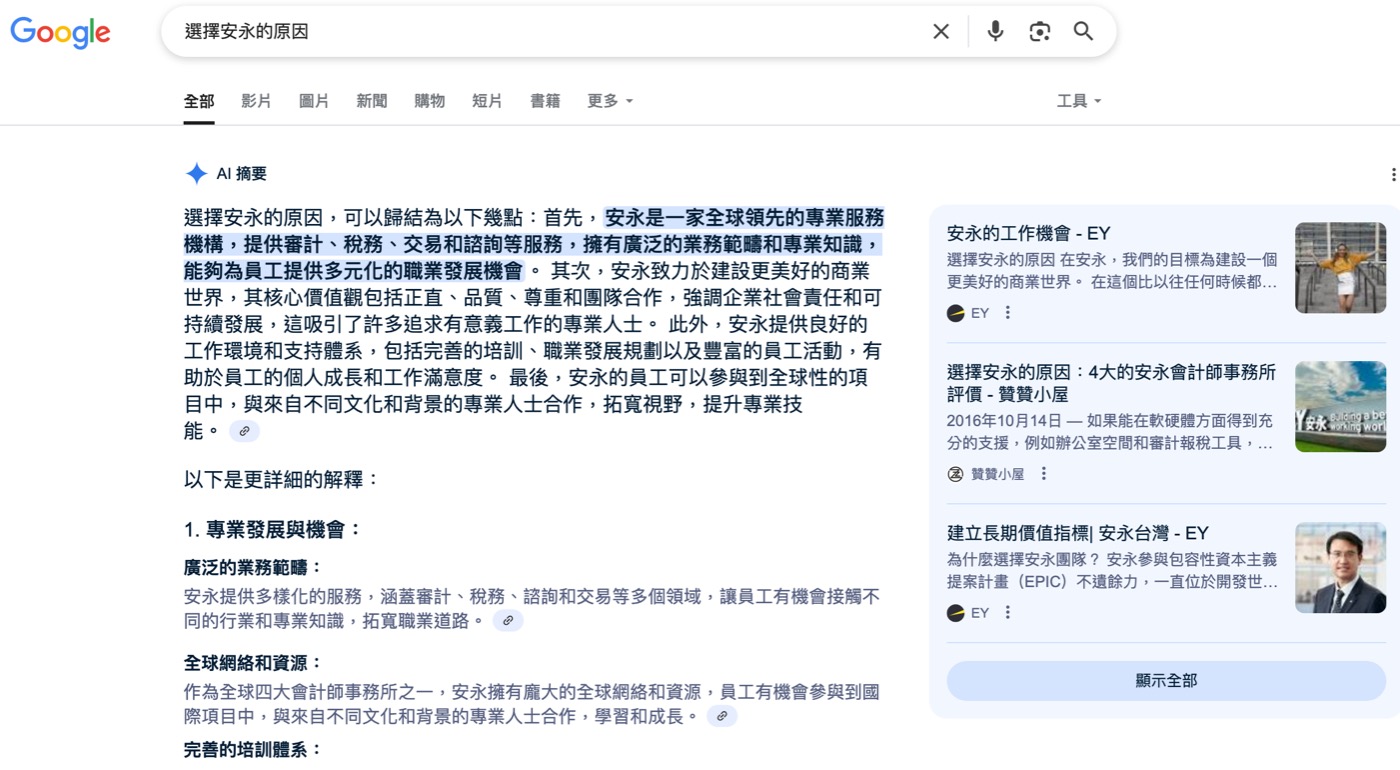Click date text 2016年10月14日
1400x770 pixels.
[x=1003, y=420]
